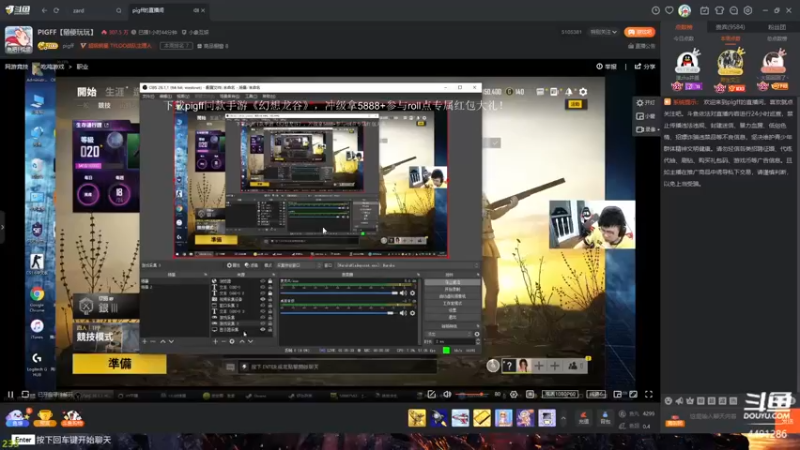Click the orange game button in the header
800x450 pixels.
[639, 32]
